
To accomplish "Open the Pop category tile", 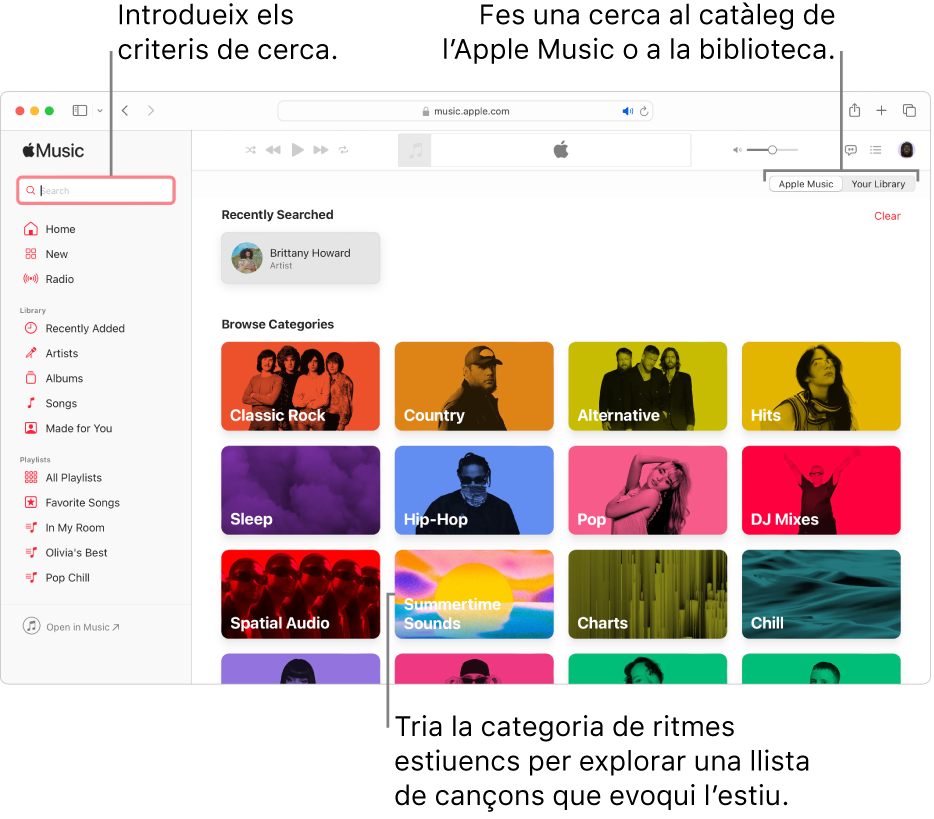I will (647, 490).
